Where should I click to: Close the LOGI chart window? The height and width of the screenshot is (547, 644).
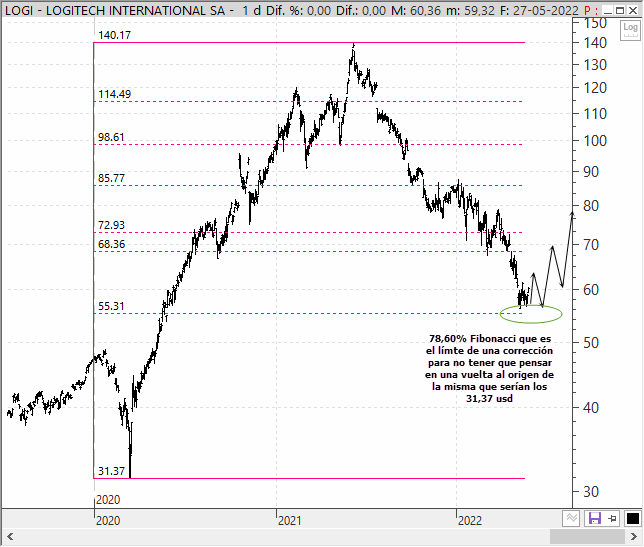633,11
